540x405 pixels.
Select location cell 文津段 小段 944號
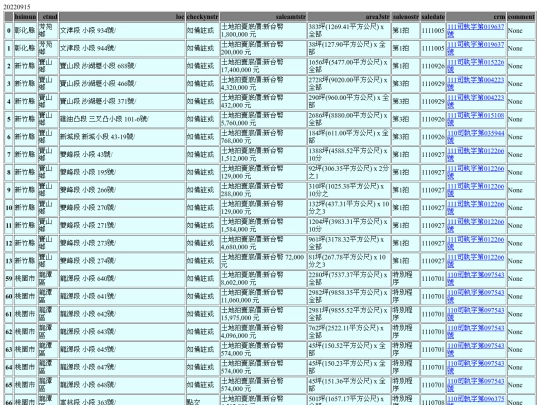(122, 48)
